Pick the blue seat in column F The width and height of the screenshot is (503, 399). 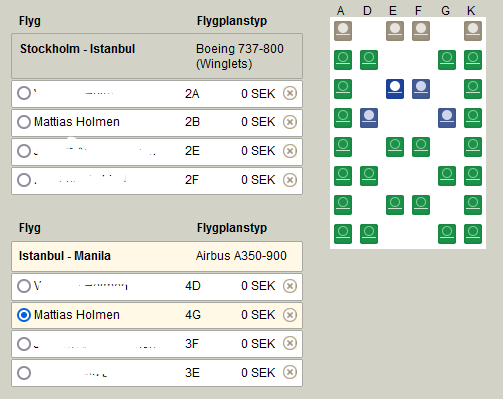(x=421, y=89)
